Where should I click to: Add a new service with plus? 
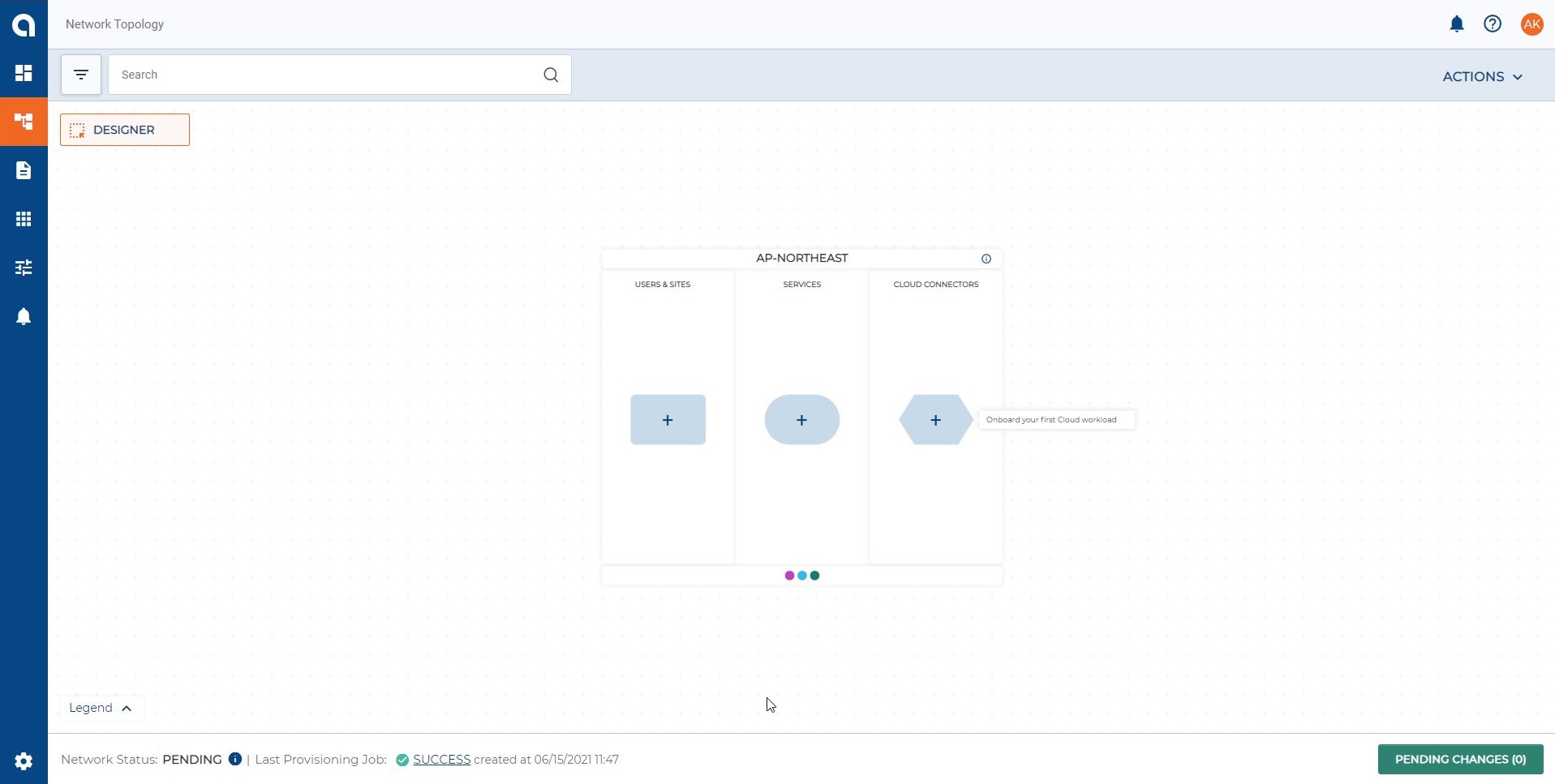[801, 420]
